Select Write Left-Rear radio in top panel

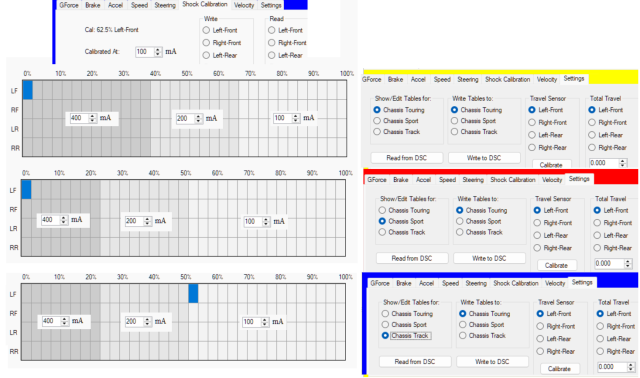pyautogui.click(x=206, y=56)
